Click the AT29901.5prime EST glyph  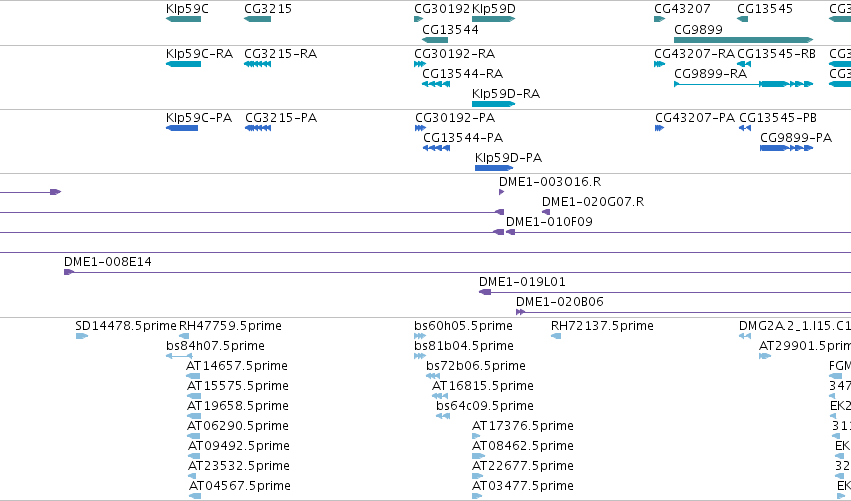click(765, 356)
